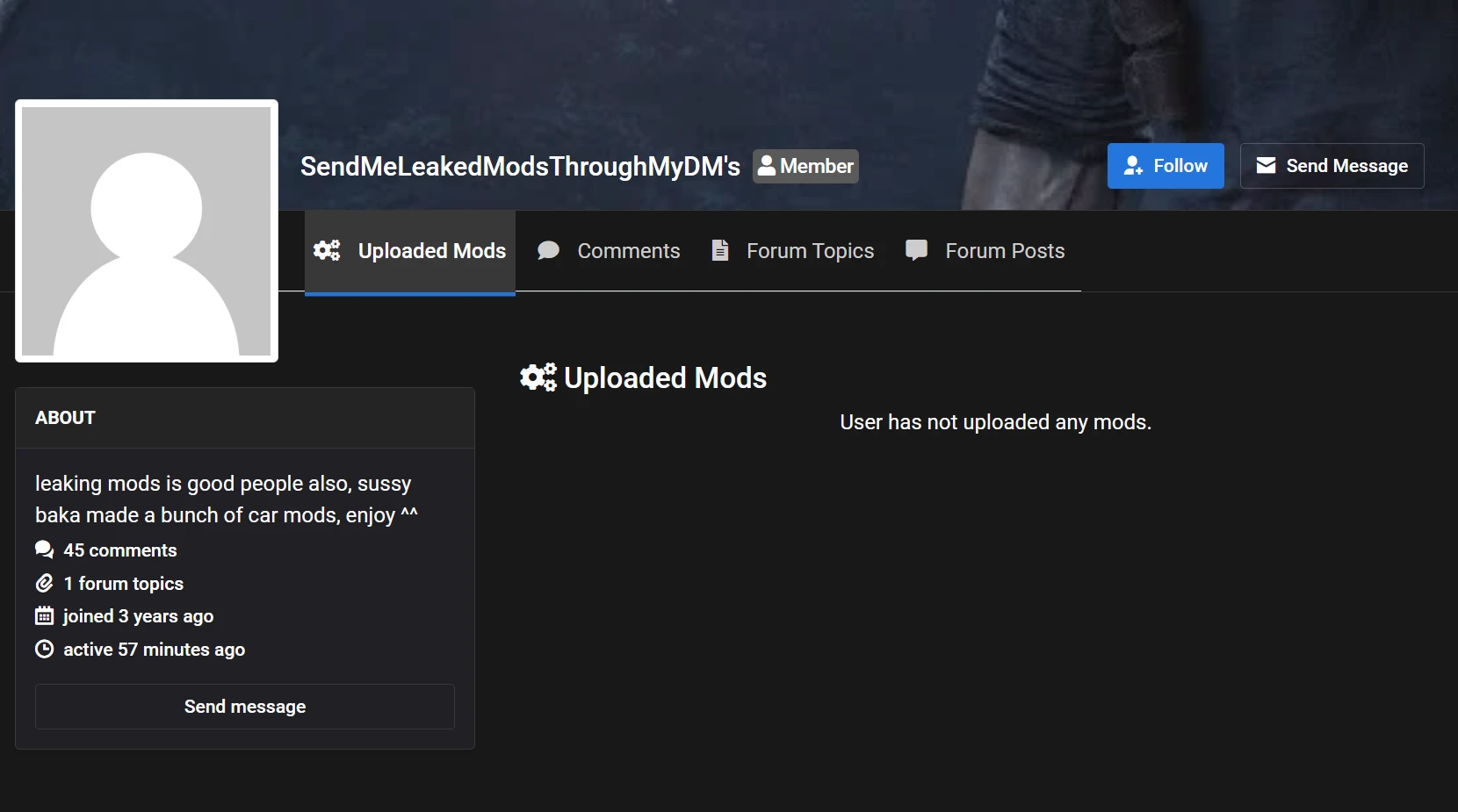1458x812 pixels.
Task: Switch to the Forum Posts tab
Action: click(x=985, y=251)
